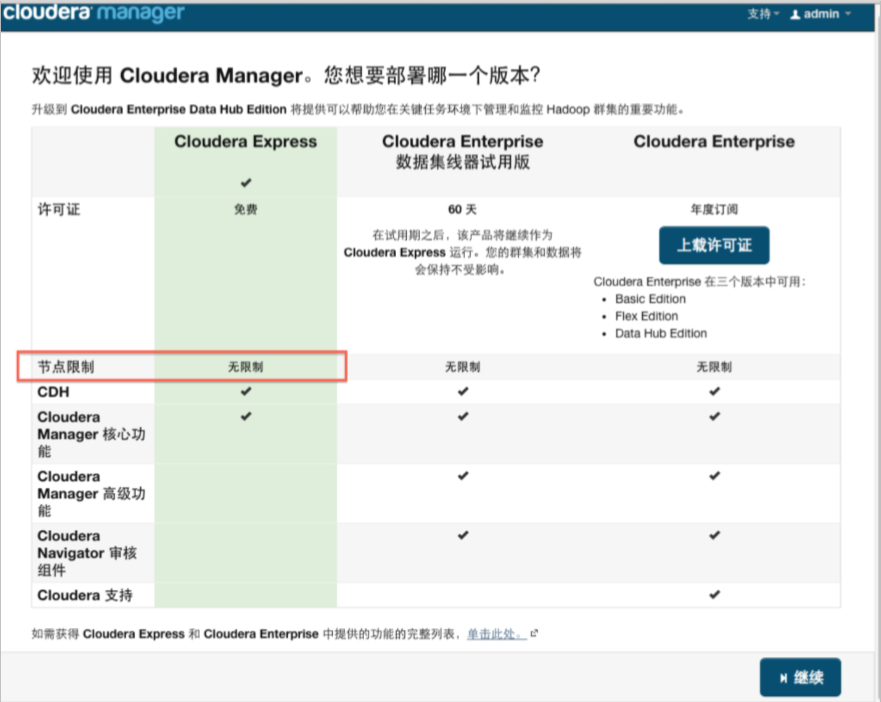Click 无限制 in the Express column
The width and height of the screenshot is (881, 702).
point(246,367)
